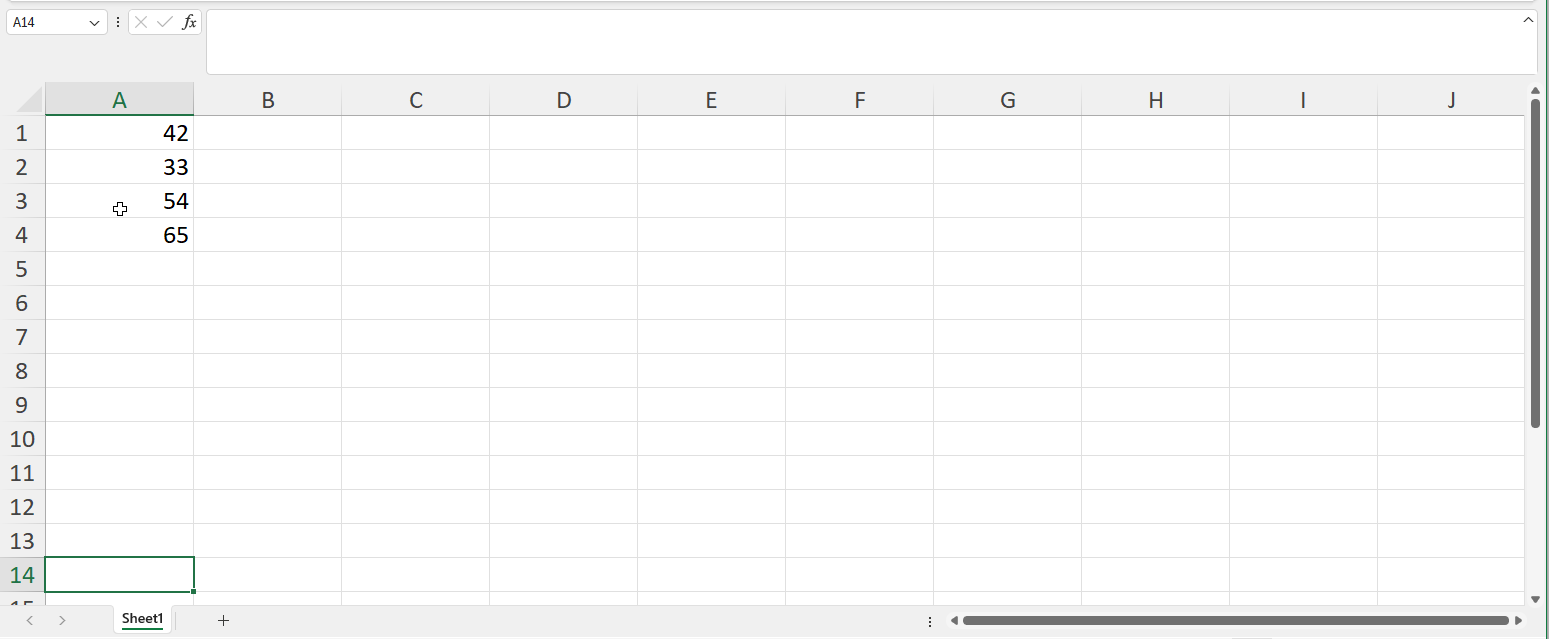Image resolution: width=1549 pixels, height=639 pixels.
Task: Click the next sheet navigation arrow
Action: tap(61, 620)
